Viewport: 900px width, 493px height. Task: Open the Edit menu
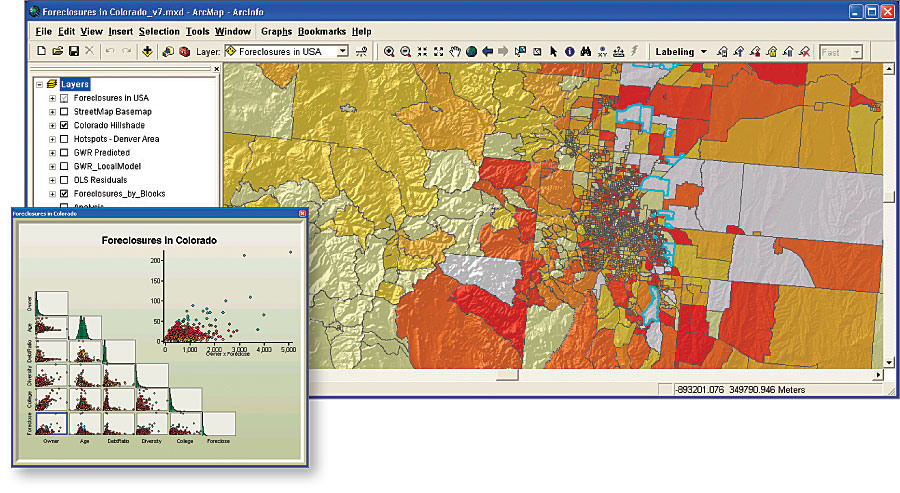67,32
